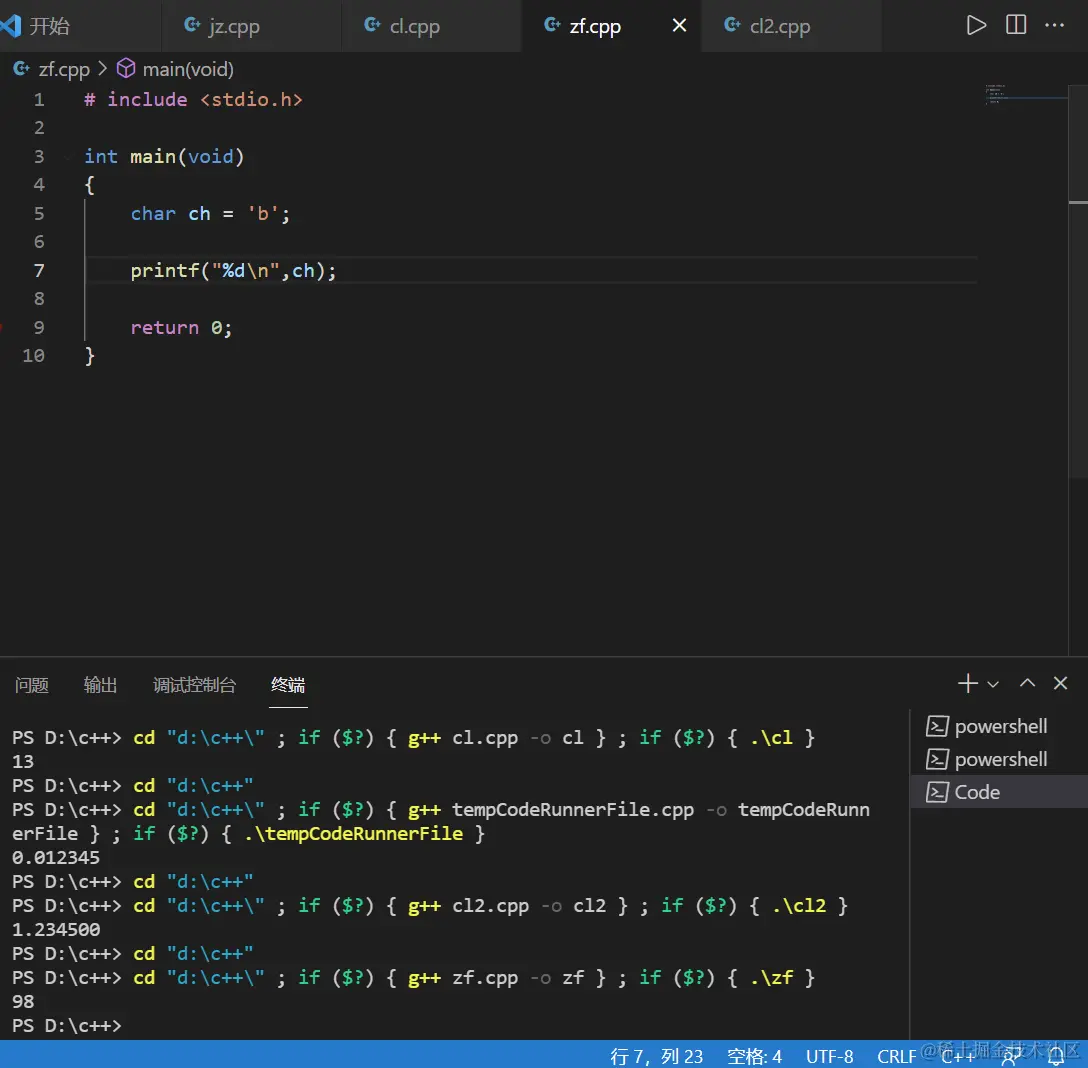Run the code with the play button
The image size is (1088, 1068).
pyautogui.click(x=976, y=25)
